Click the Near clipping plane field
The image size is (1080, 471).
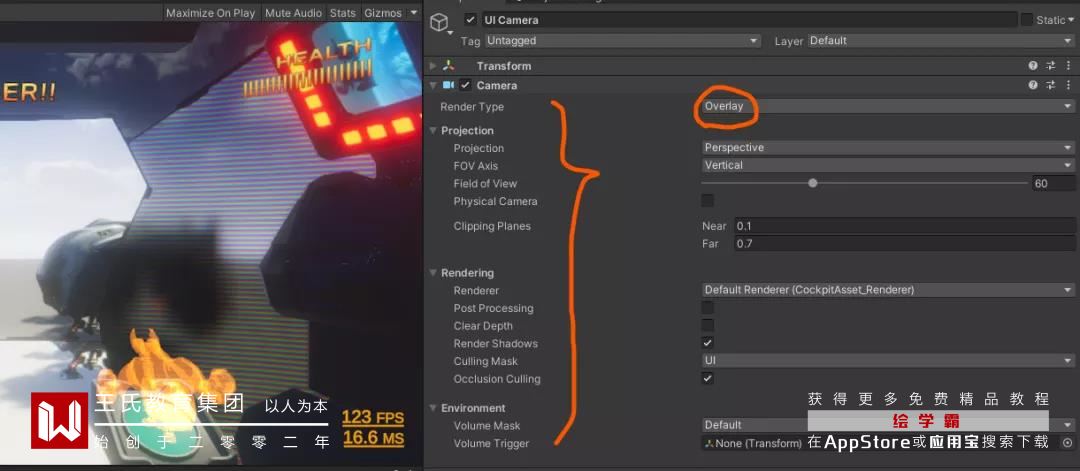tap(904, 226)
